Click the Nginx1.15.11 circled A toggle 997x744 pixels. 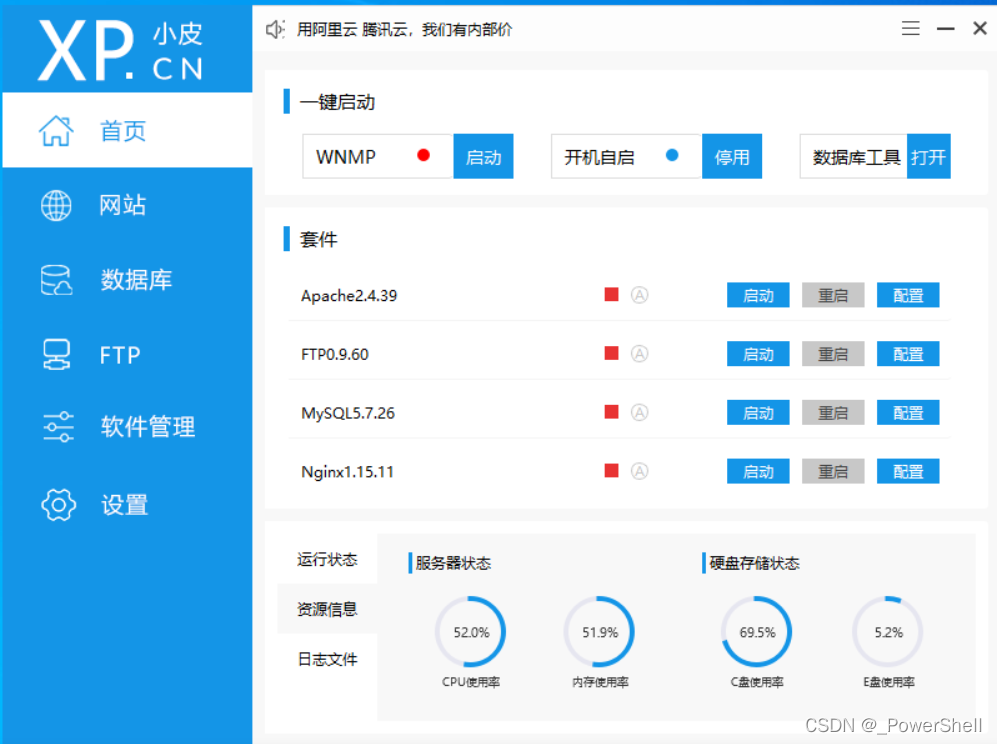[x=640, y=471]
